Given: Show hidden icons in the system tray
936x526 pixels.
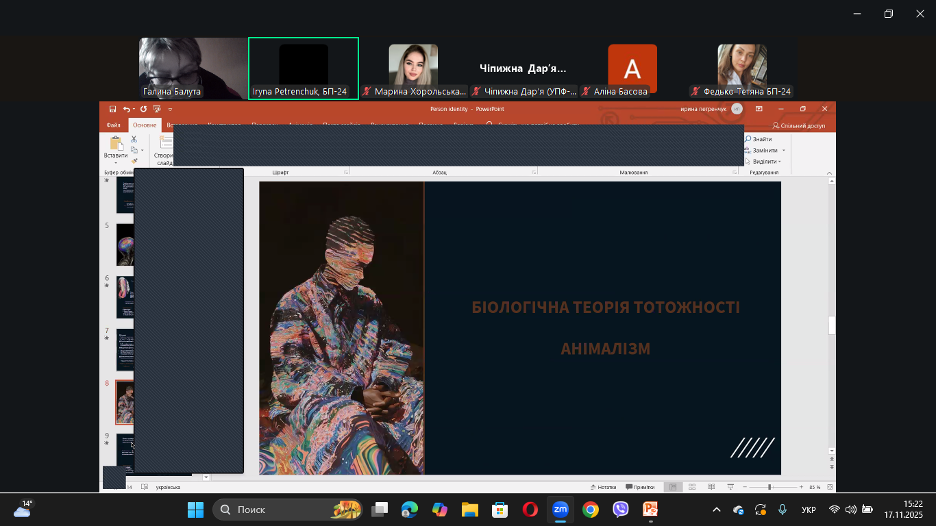Looking at the screenshot, I should [715, 510].
